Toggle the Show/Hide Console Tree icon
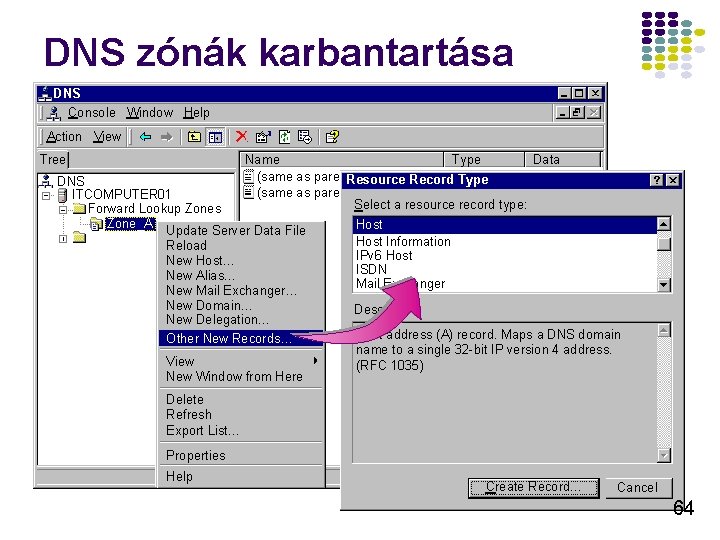Screen dimensions: 720x540 (x=215, y=137)
